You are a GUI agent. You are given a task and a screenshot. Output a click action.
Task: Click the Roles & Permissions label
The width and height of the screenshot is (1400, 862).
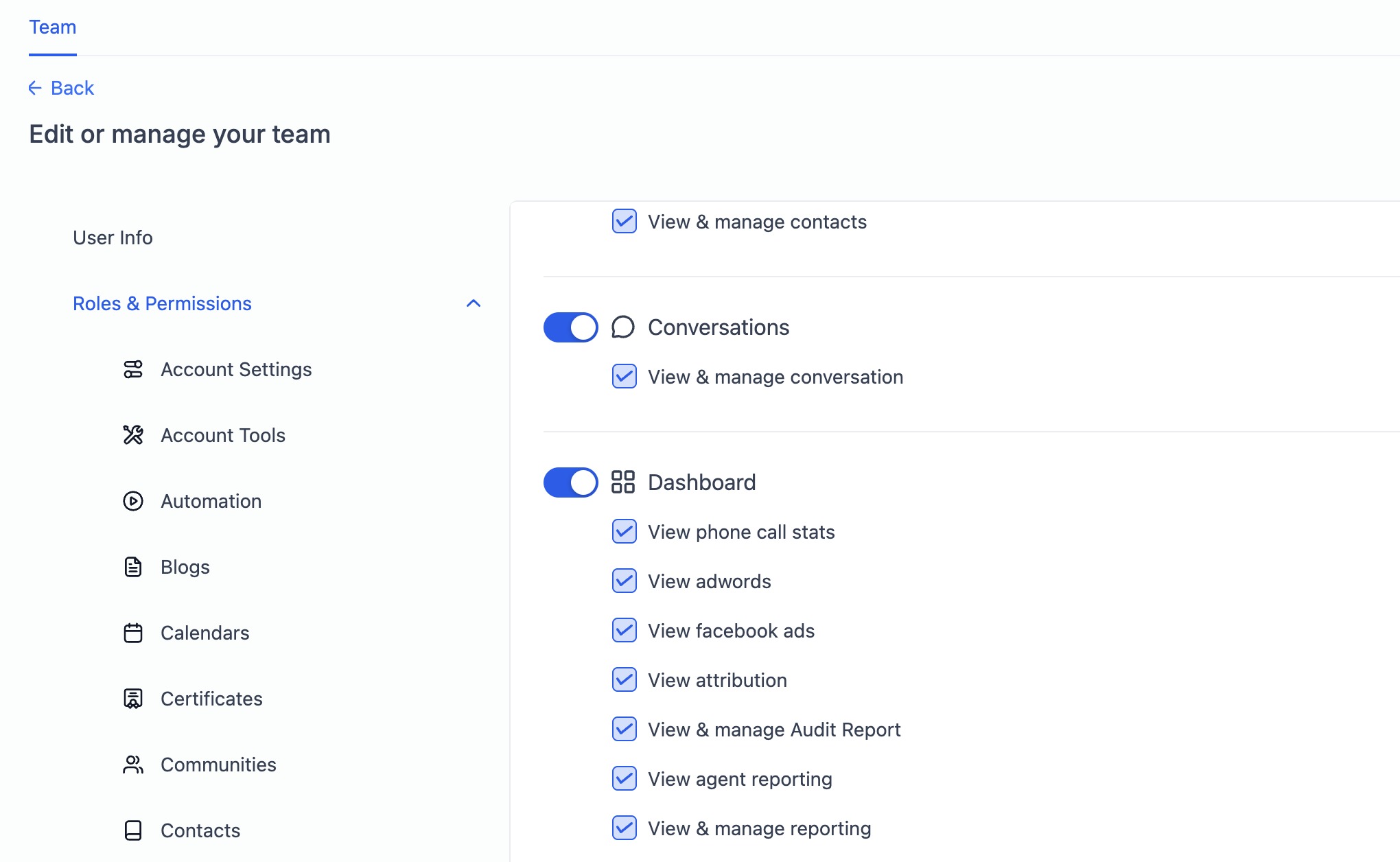point(162,303)
